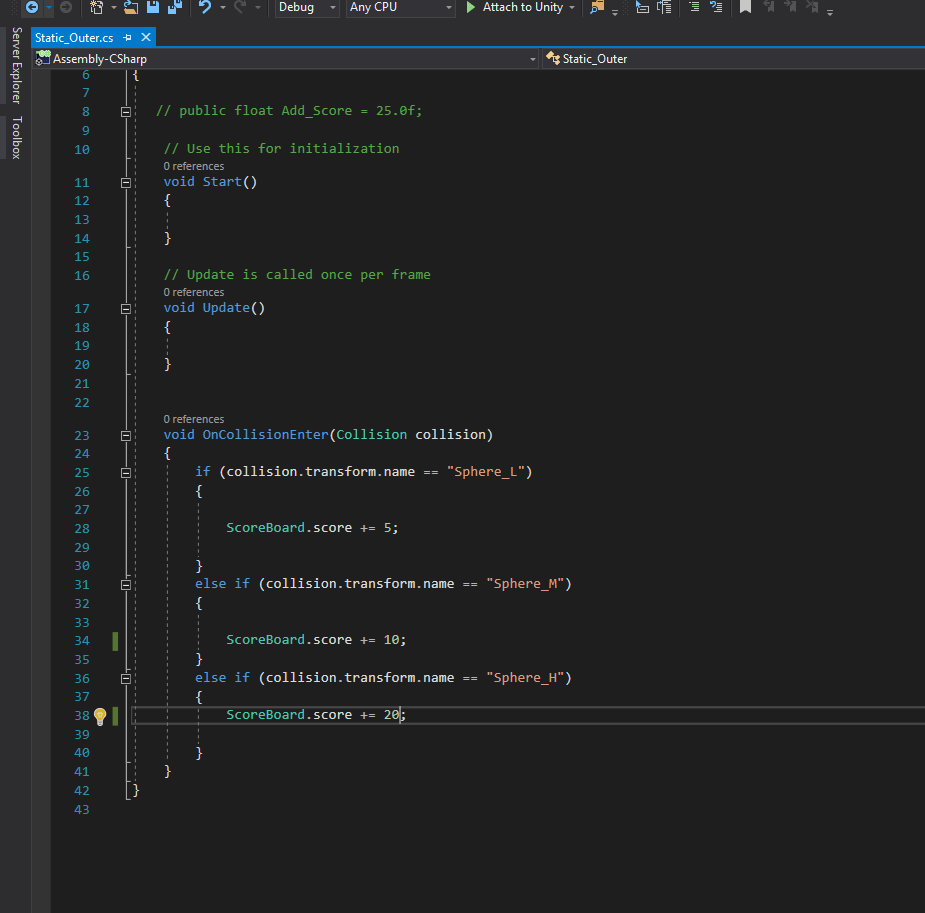Select the Static_Outer.cs document tab
This screenshot has width=925, height=913.
click(x=74, y=37)
